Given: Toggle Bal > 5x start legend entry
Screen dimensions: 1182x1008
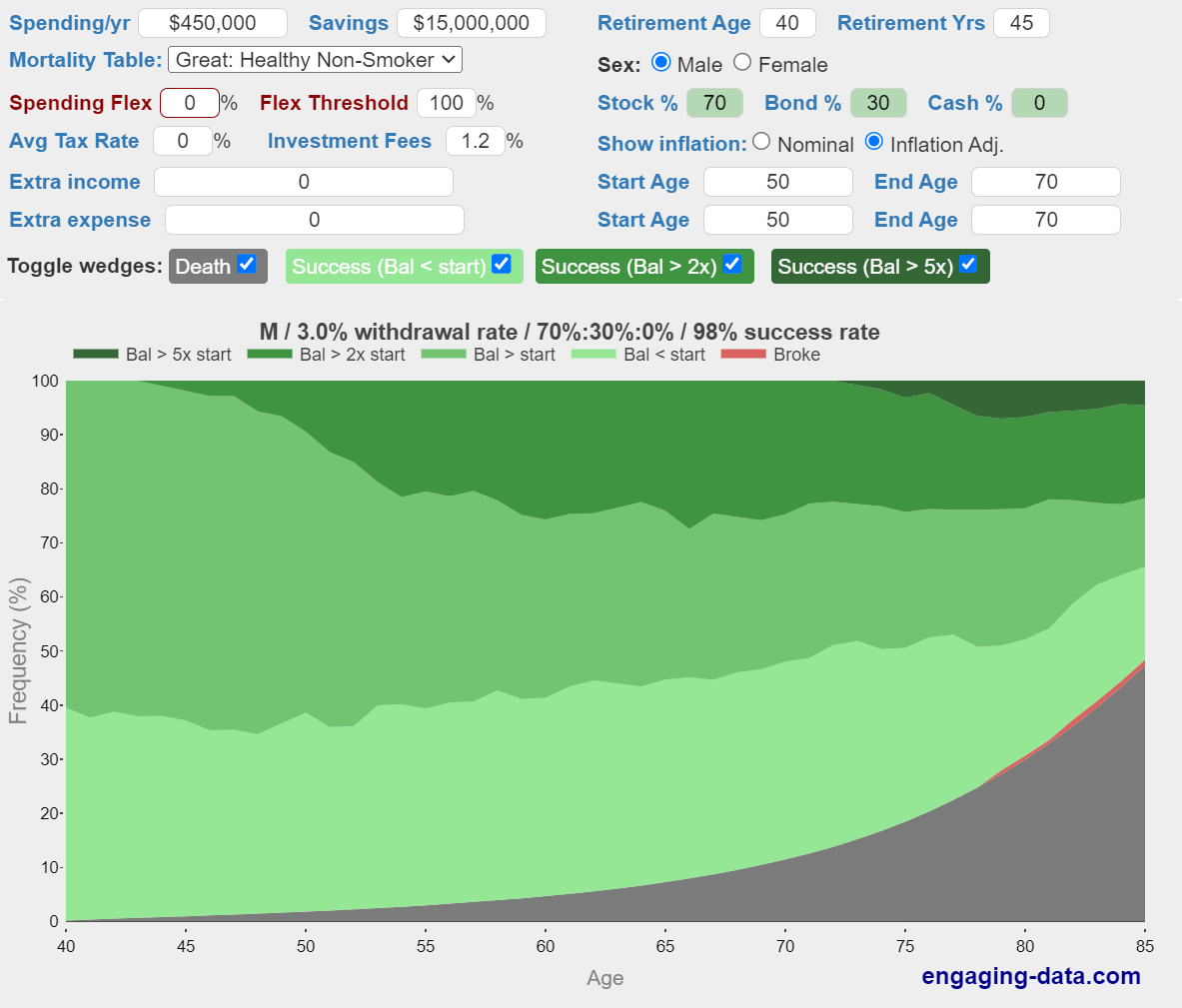Looking at the screenshot, I should coord(152,355).
